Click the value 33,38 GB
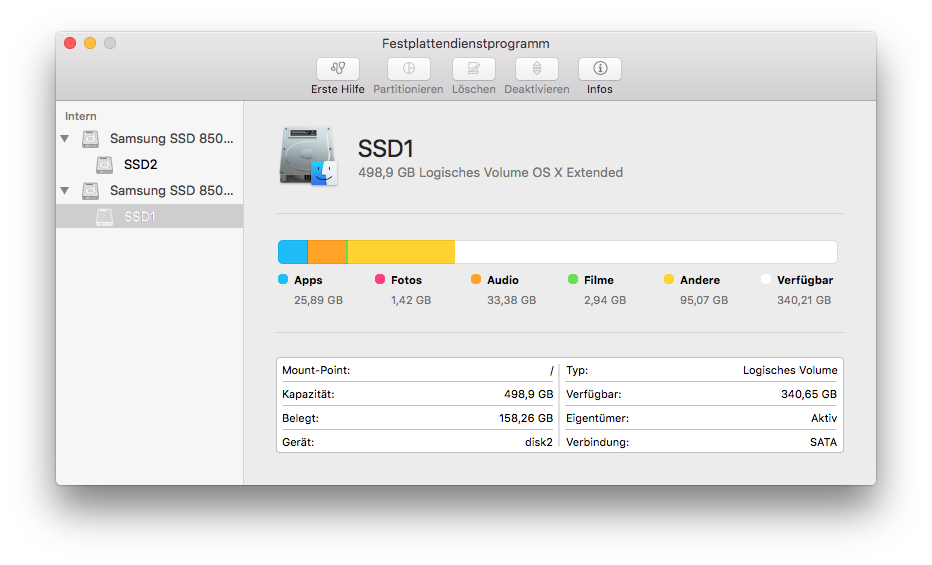Viewport: 932px width, 565px height. tap(512, 300)
